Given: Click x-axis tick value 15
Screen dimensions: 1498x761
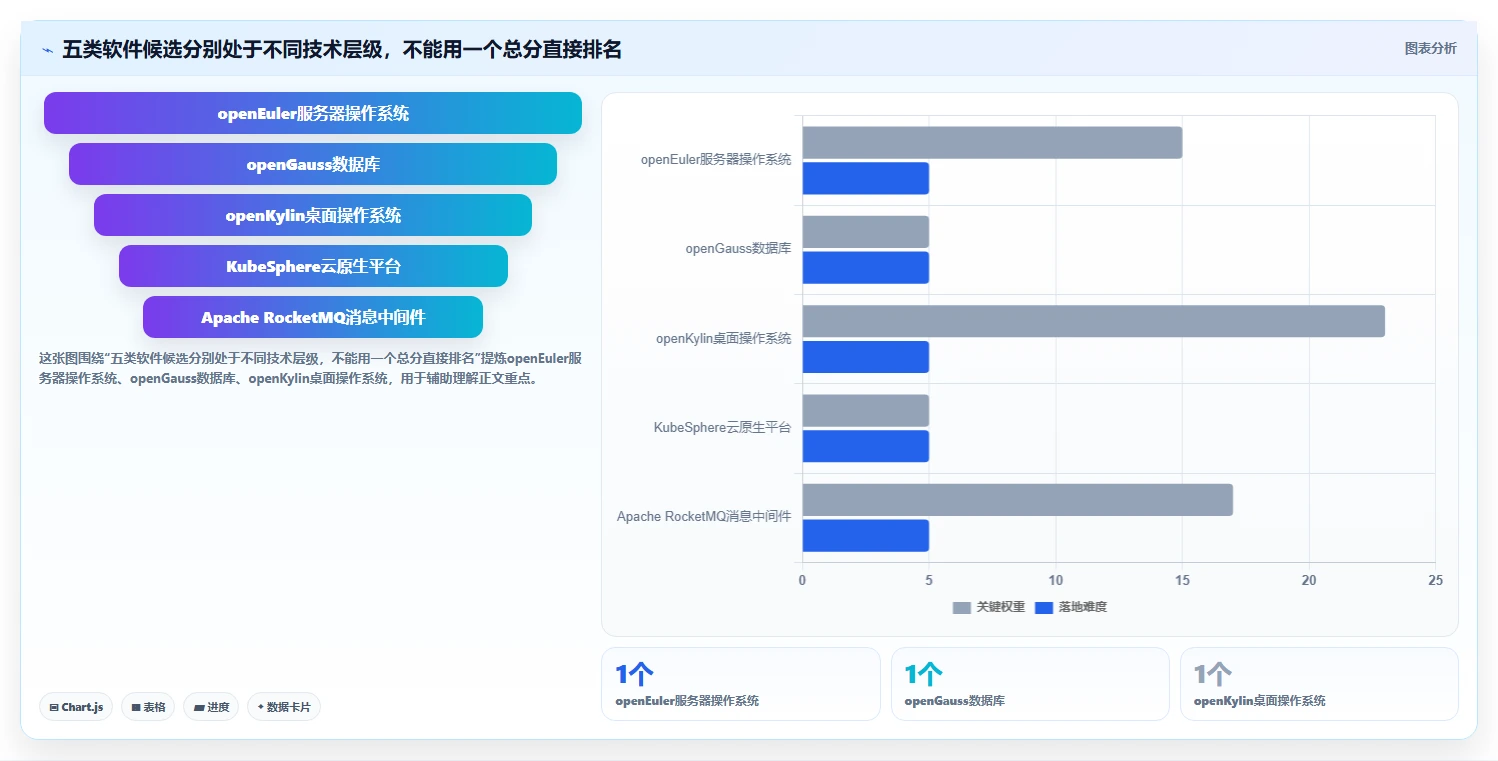Looking at the screenshot, I should point(1182,580).
